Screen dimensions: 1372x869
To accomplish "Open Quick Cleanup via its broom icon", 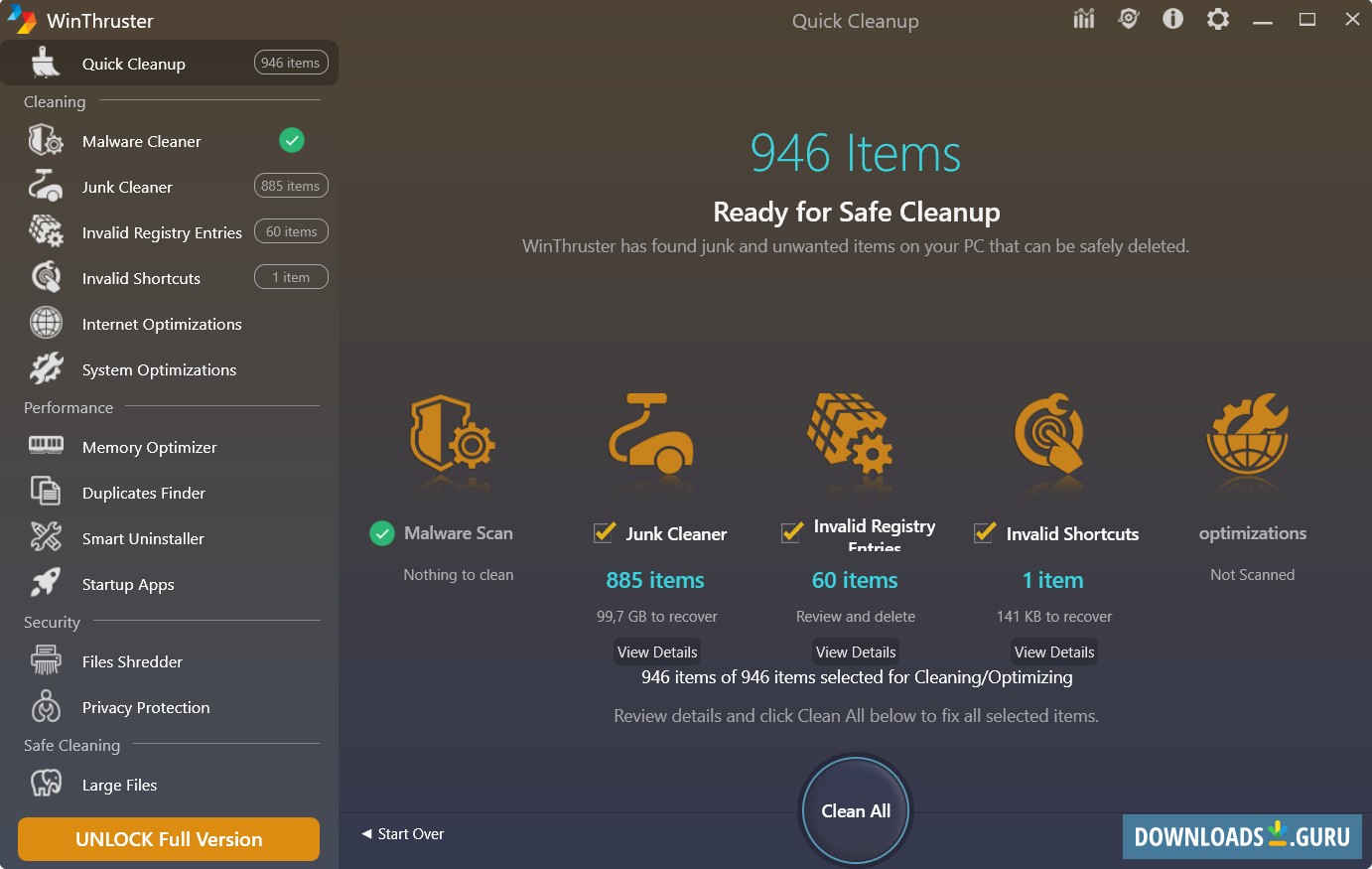I will [46, 63].
